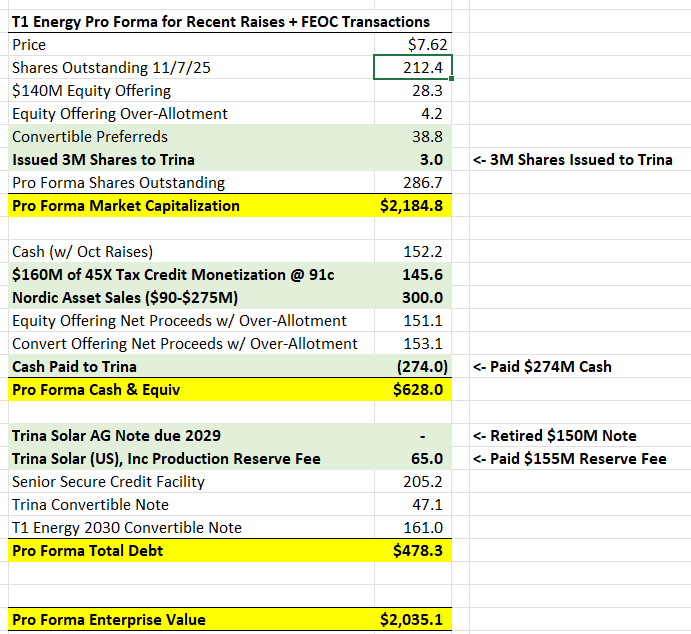Click the '$140M Equity Offering' label
This screenshot has width=691, height=634.
91,91
